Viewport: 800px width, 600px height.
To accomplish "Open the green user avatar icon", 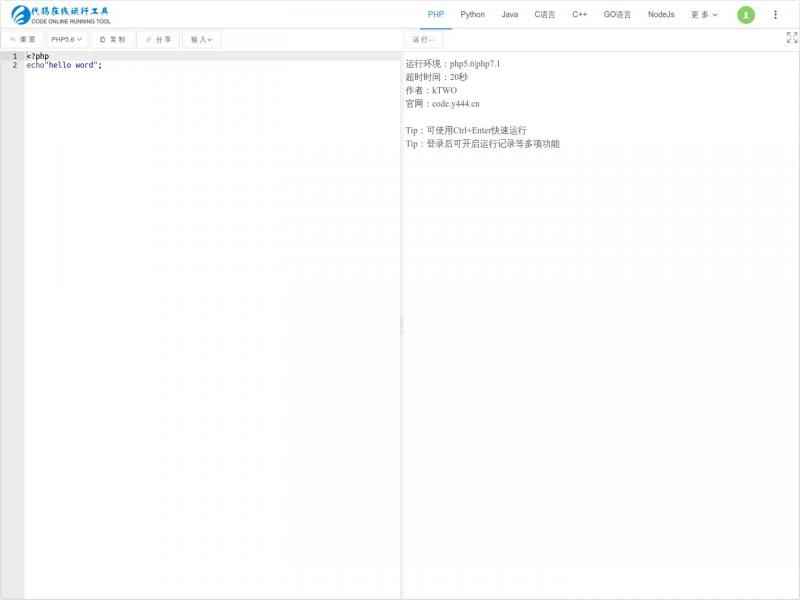I will pyautogui.click(x=745, y=15).
